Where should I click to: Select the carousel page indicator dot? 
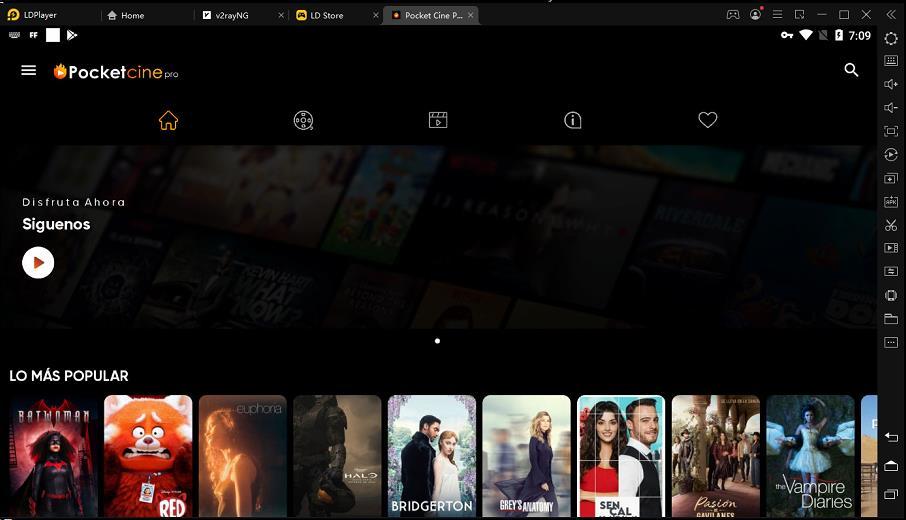(x=437, y=341)
